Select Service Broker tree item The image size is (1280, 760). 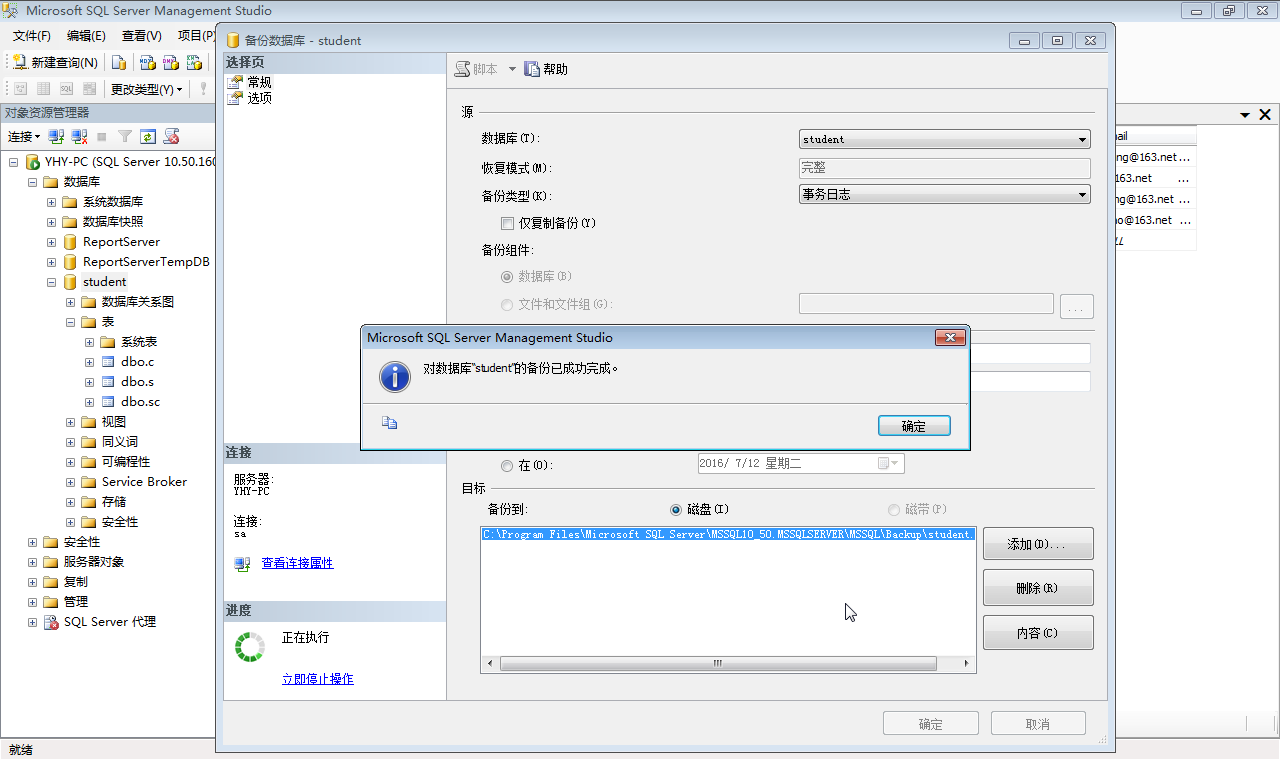(x=144, y=482)
